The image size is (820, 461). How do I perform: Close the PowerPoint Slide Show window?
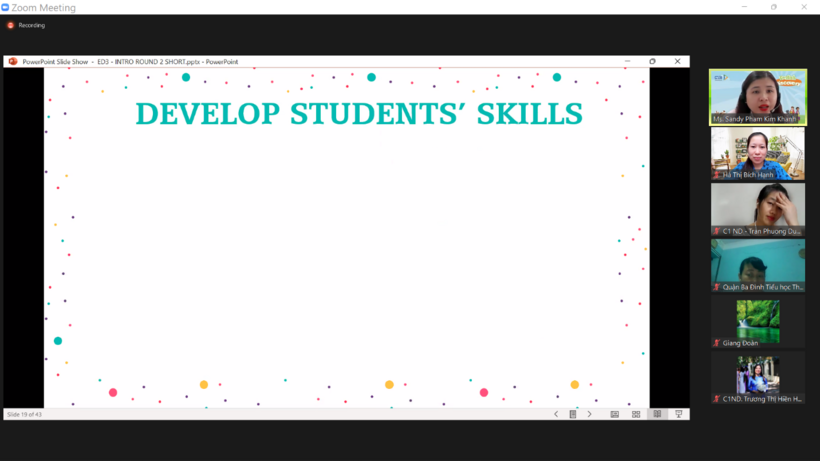[677, 61]
